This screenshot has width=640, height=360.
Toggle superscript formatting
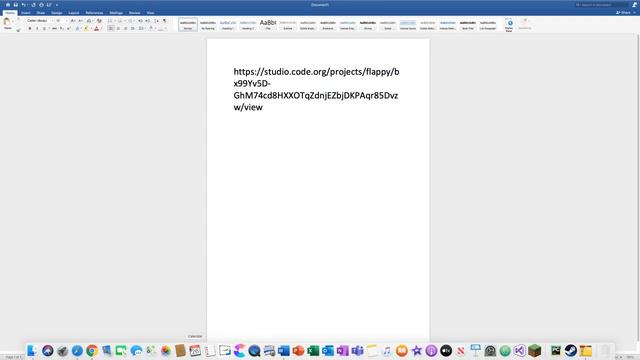pyautogui.click(x=68, y=29)
